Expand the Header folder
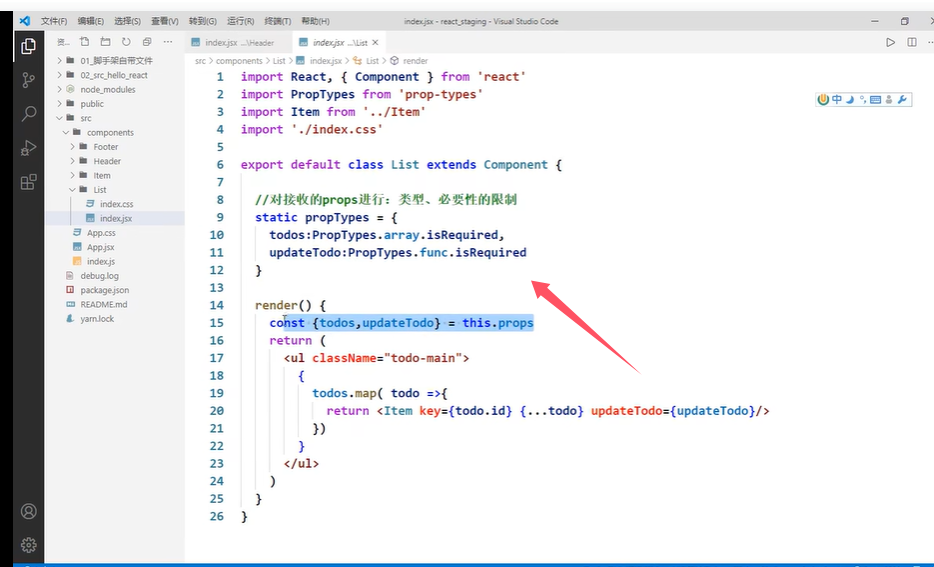Screen dimensions: 934x567 tap(114, 161)
